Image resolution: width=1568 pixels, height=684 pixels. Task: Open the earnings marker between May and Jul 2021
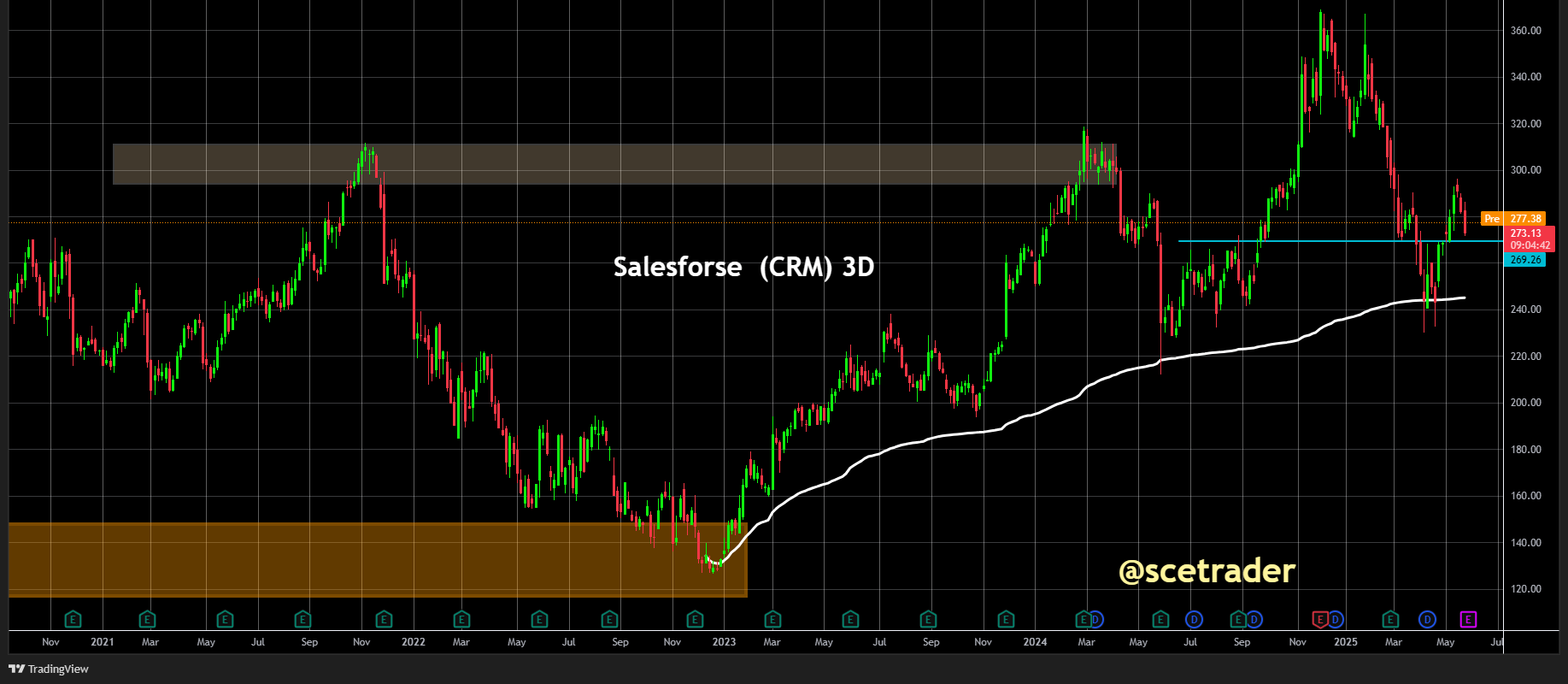(x=225, y=619)
